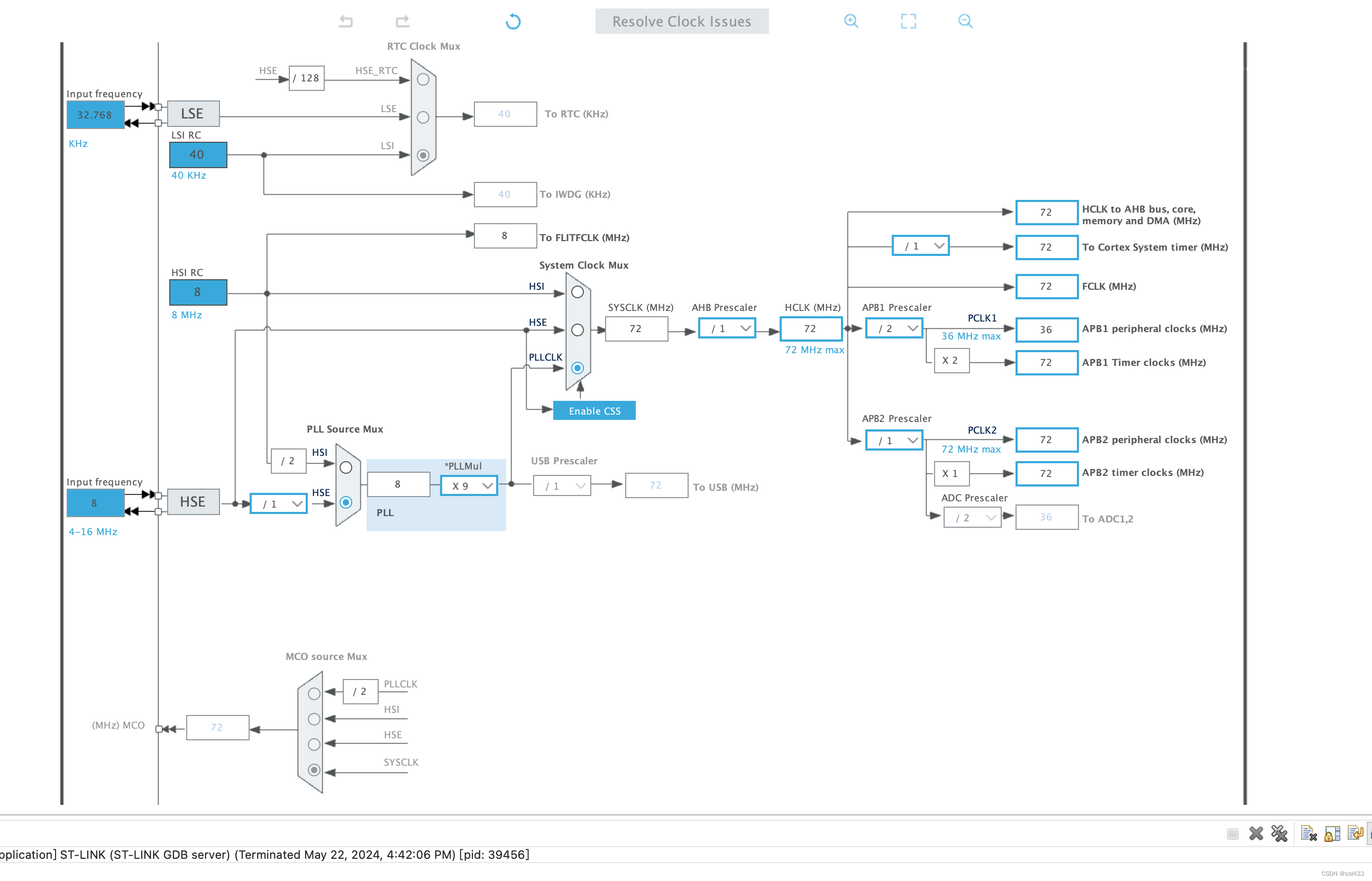Click the MCO output 72 value box
1372x881 pixels.
tap(217, 728)
